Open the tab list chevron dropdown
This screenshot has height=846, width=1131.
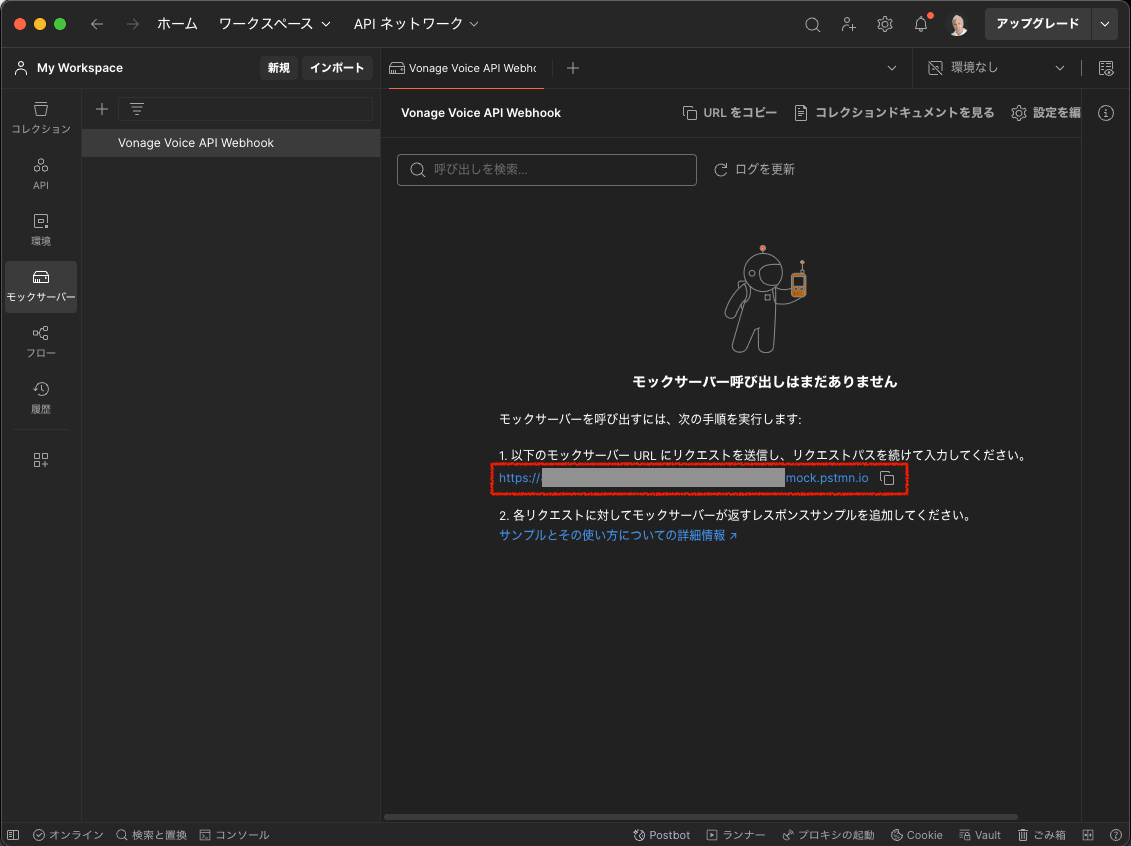point(892,68)
